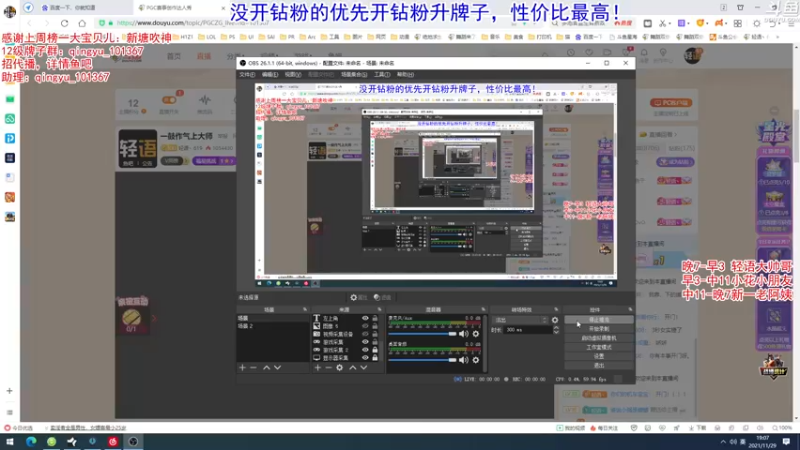The width and height of the screenshot is (800, 450).
Task: Click 启动虚拟摄像机 virtual camera button
Action: [599, 338]
